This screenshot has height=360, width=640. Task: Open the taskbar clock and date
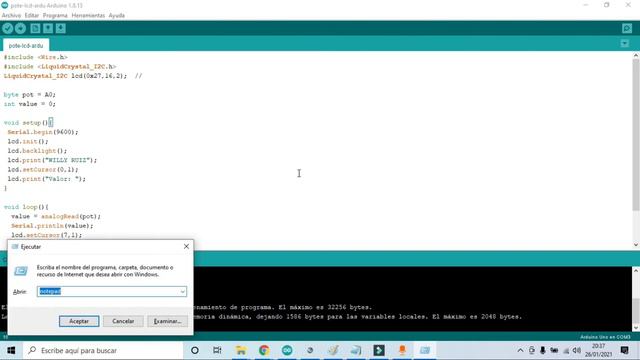point(598,350)
